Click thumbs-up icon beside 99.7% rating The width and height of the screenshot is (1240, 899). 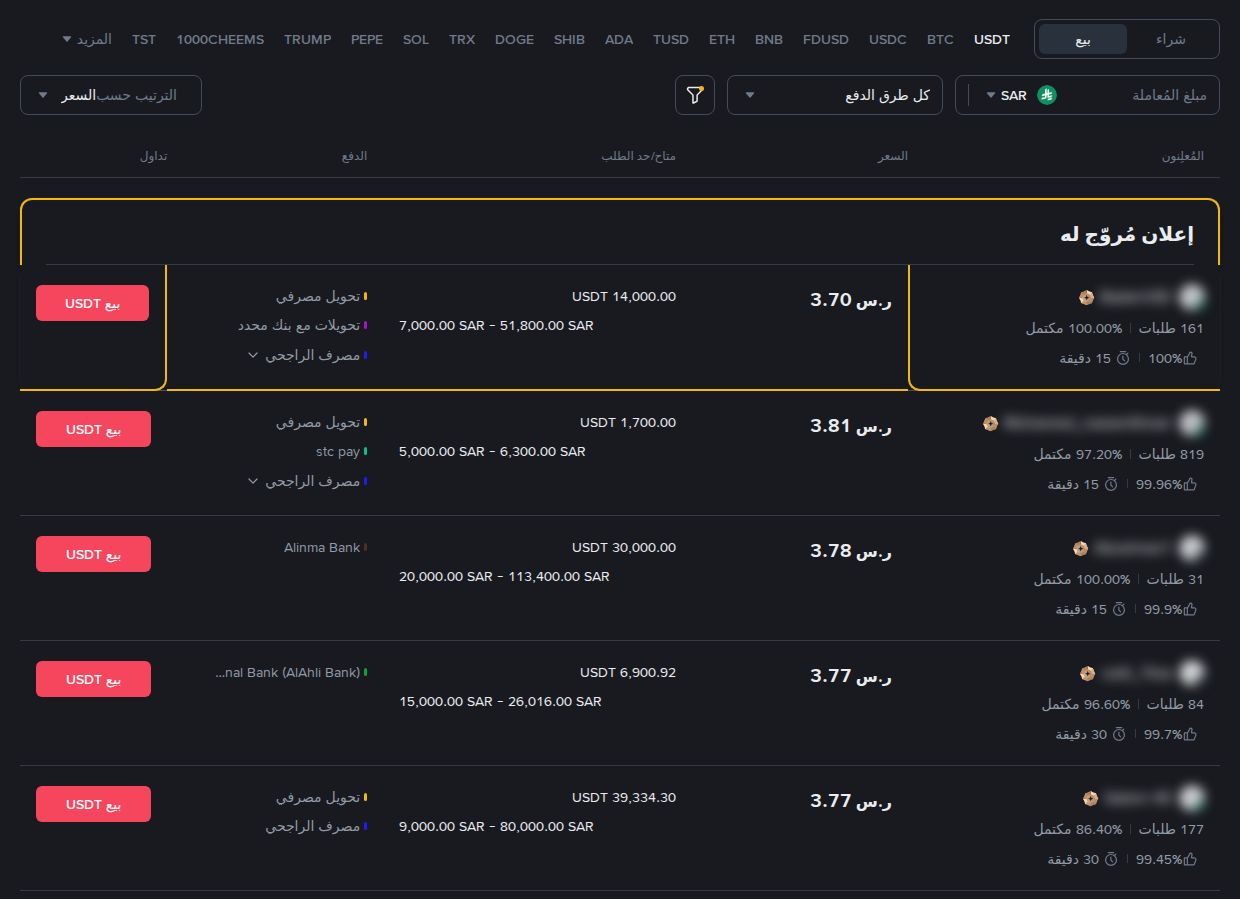[1190, 734]
